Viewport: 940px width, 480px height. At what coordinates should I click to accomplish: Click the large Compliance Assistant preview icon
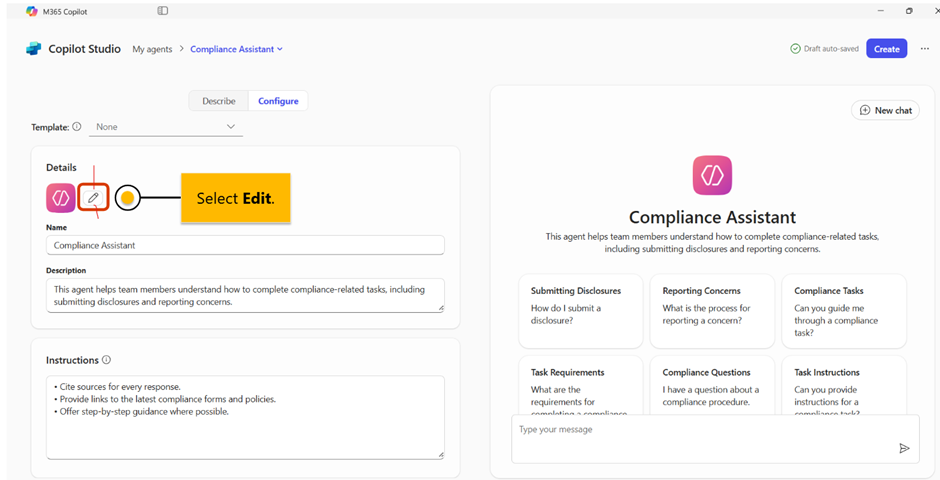click(x=712, y=175)
